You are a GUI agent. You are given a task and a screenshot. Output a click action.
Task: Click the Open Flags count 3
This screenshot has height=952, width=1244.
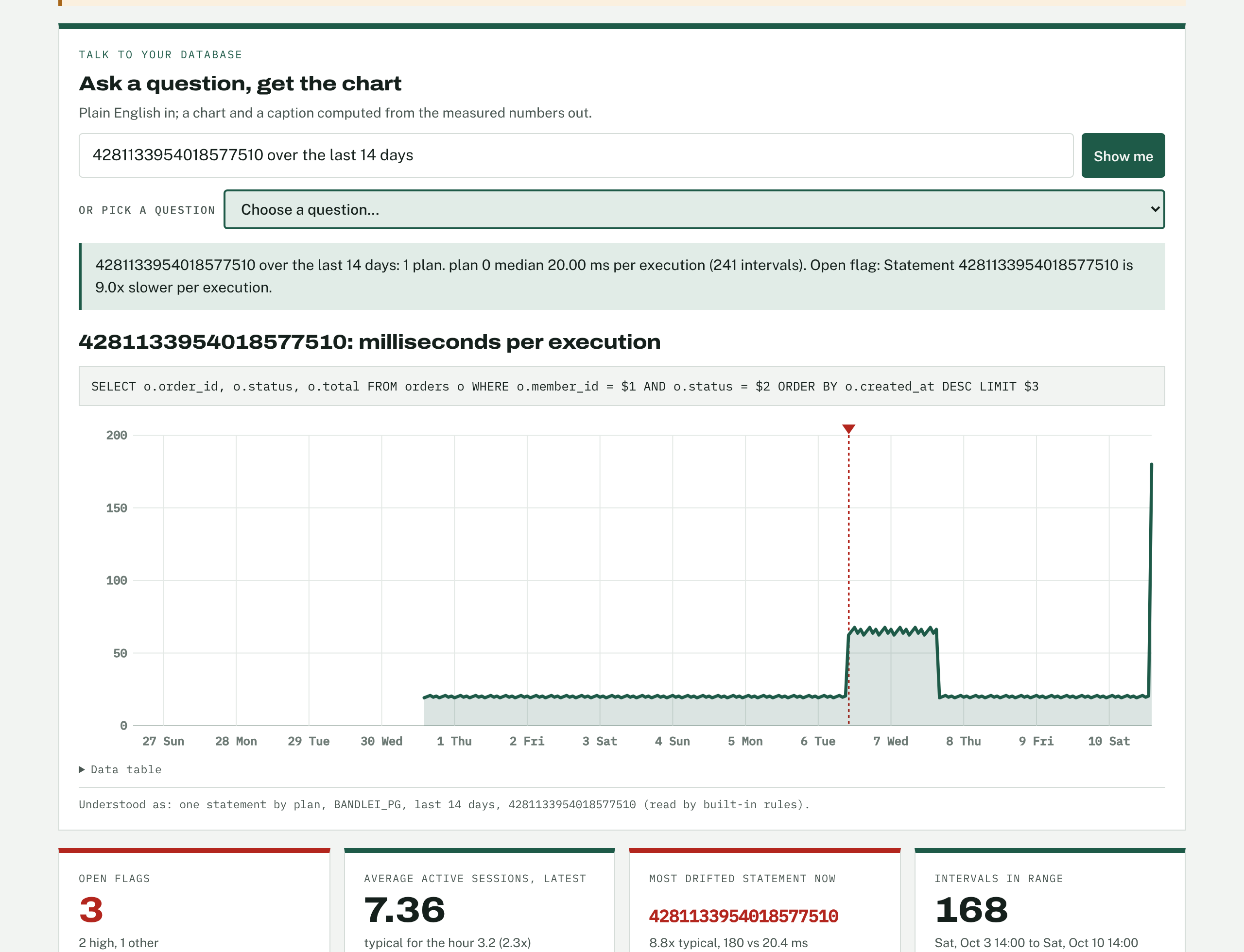[91, 910]
